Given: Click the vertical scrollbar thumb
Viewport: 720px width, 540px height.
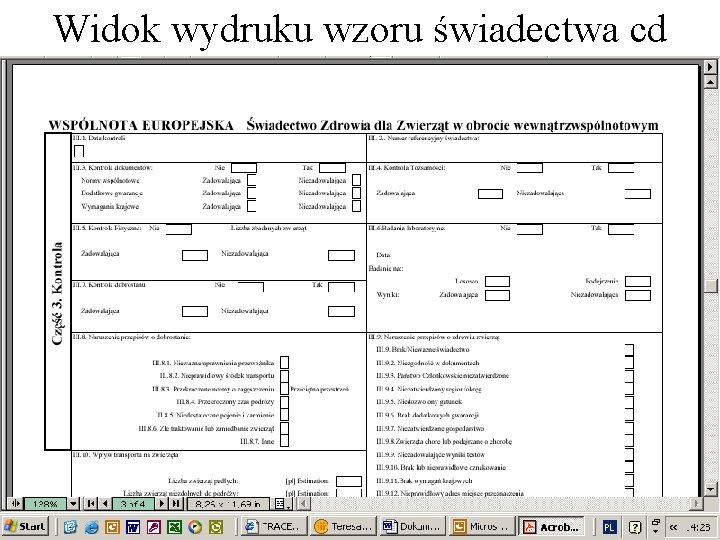Looking at the screenshot, I should (x=711, y=286).
